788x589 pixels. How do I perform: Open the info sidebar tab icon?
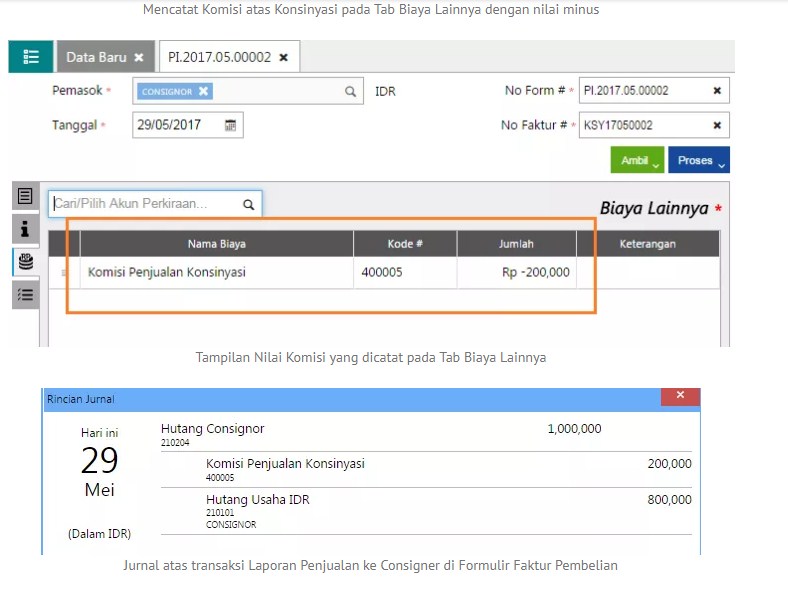(25, 228)
